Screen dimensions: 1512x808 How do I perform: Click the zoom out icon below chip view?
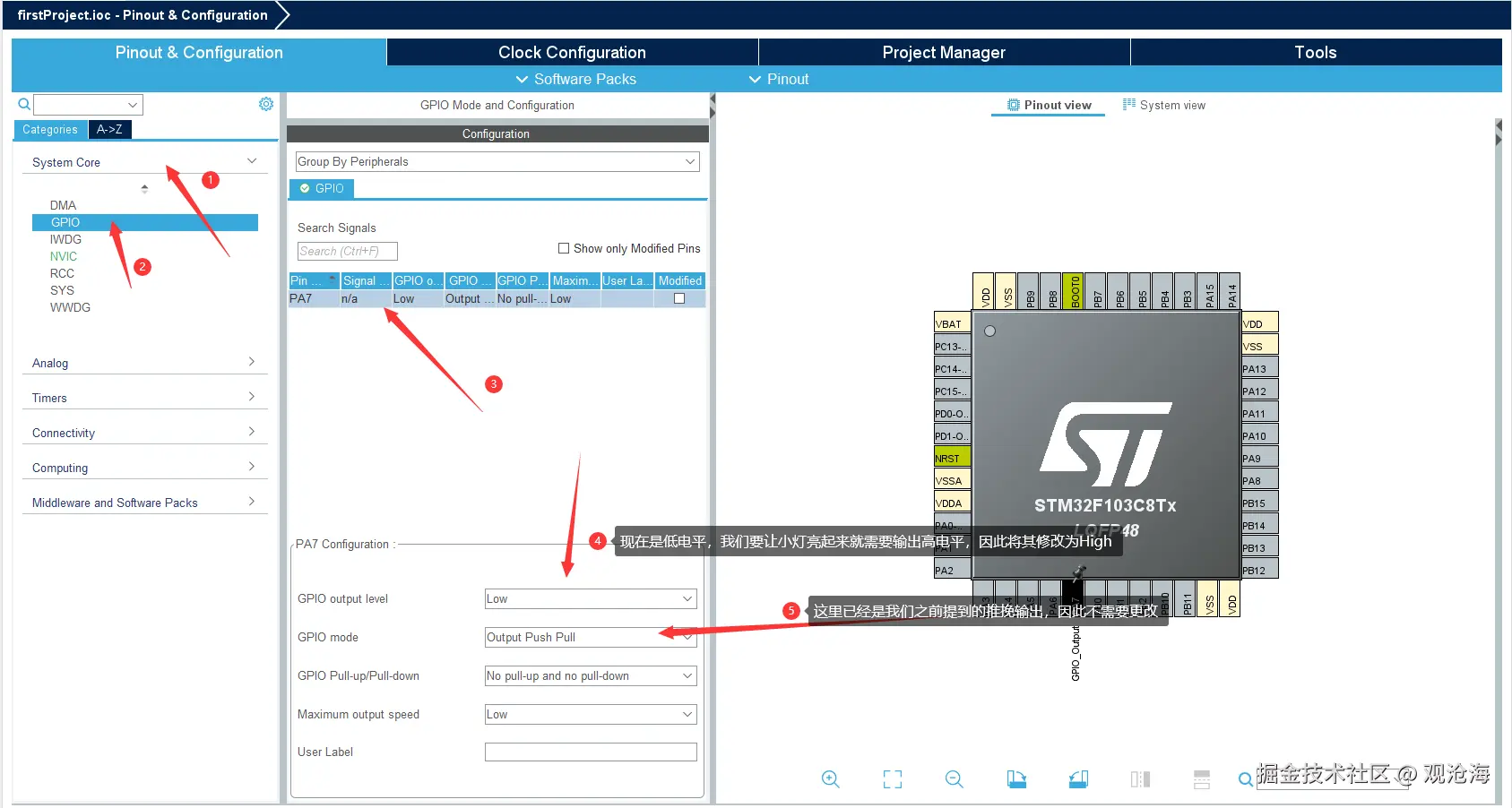955,779
